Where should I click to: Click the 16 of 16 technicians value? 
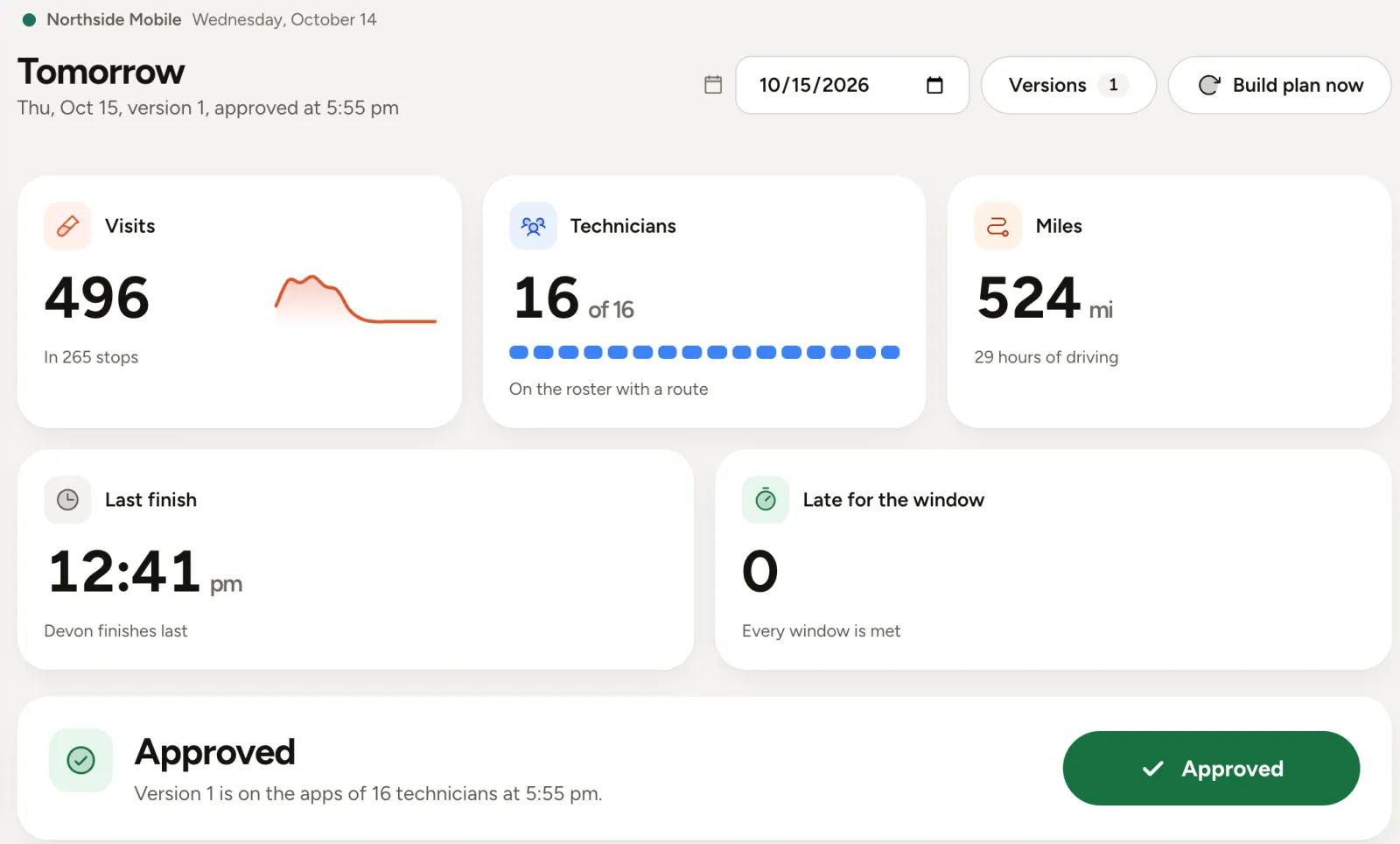(573, 299)
